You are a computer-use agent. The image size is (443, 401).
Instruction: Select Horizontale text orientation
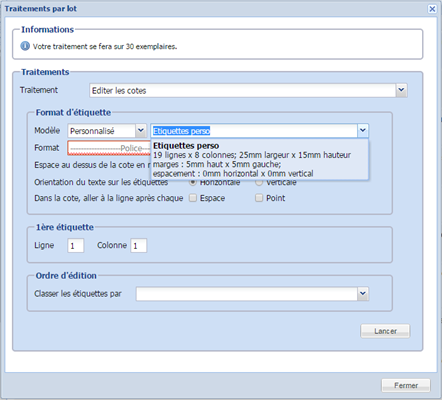coord(193,182)
